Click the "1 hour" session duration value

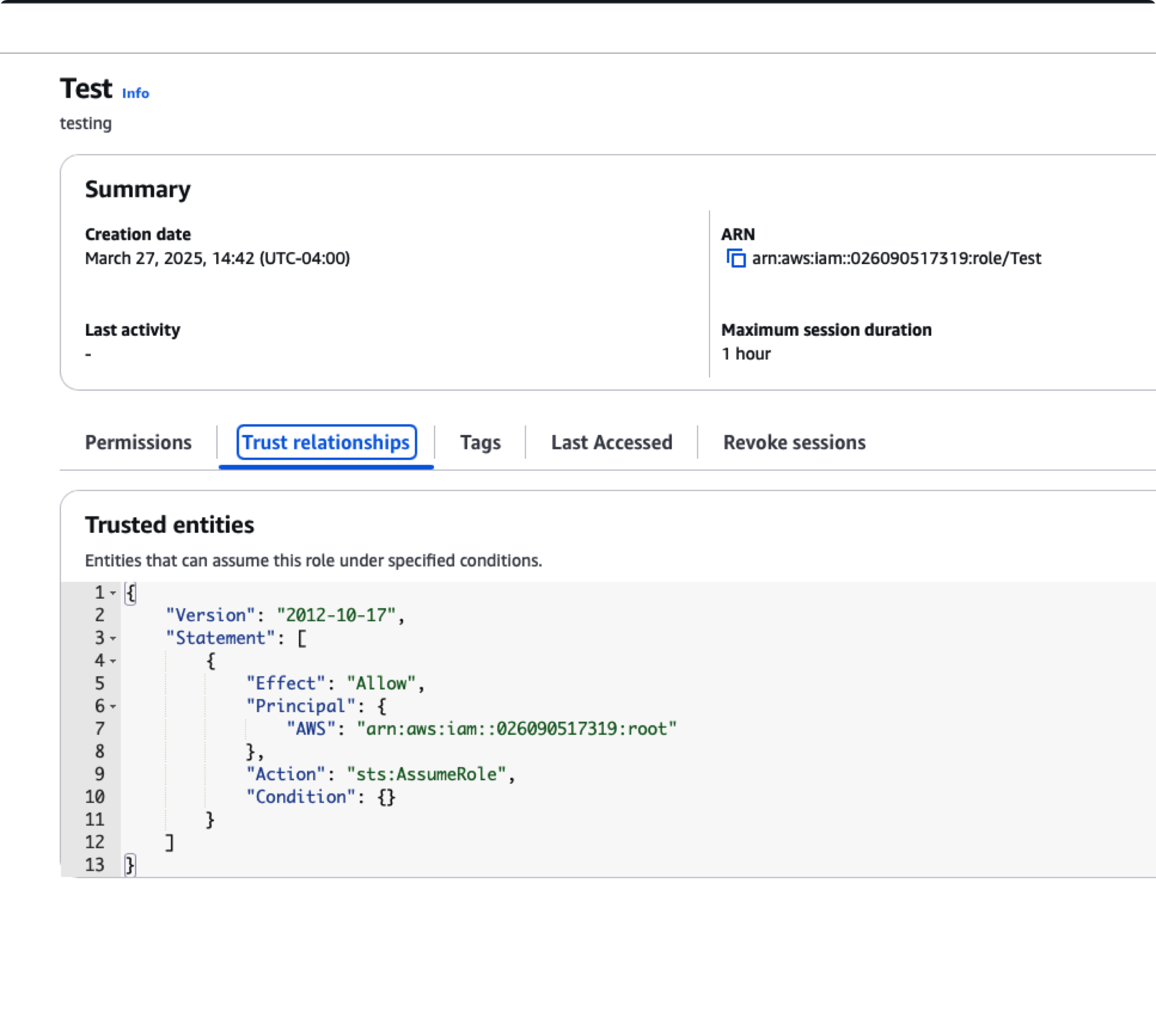746,354
